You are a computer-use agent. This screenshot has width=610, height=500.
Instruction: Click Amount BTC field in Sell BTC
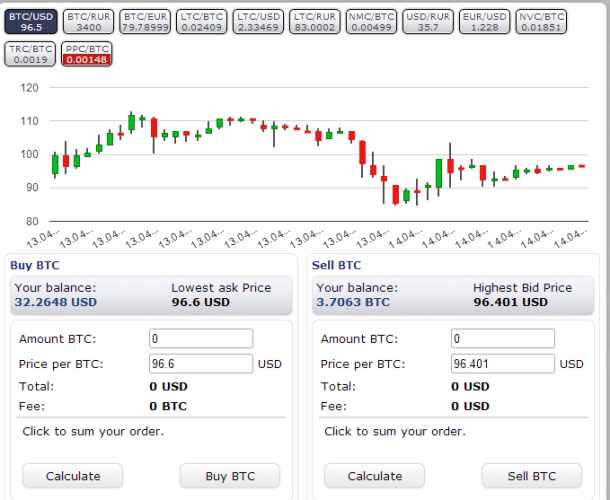(x=503, y=339)
